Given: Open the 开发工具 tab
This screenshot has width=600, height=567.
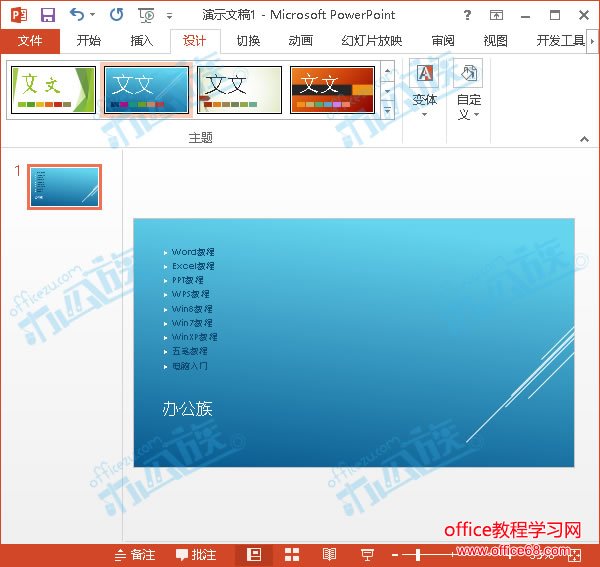Looking at the screenshot, I should [561, 41].
